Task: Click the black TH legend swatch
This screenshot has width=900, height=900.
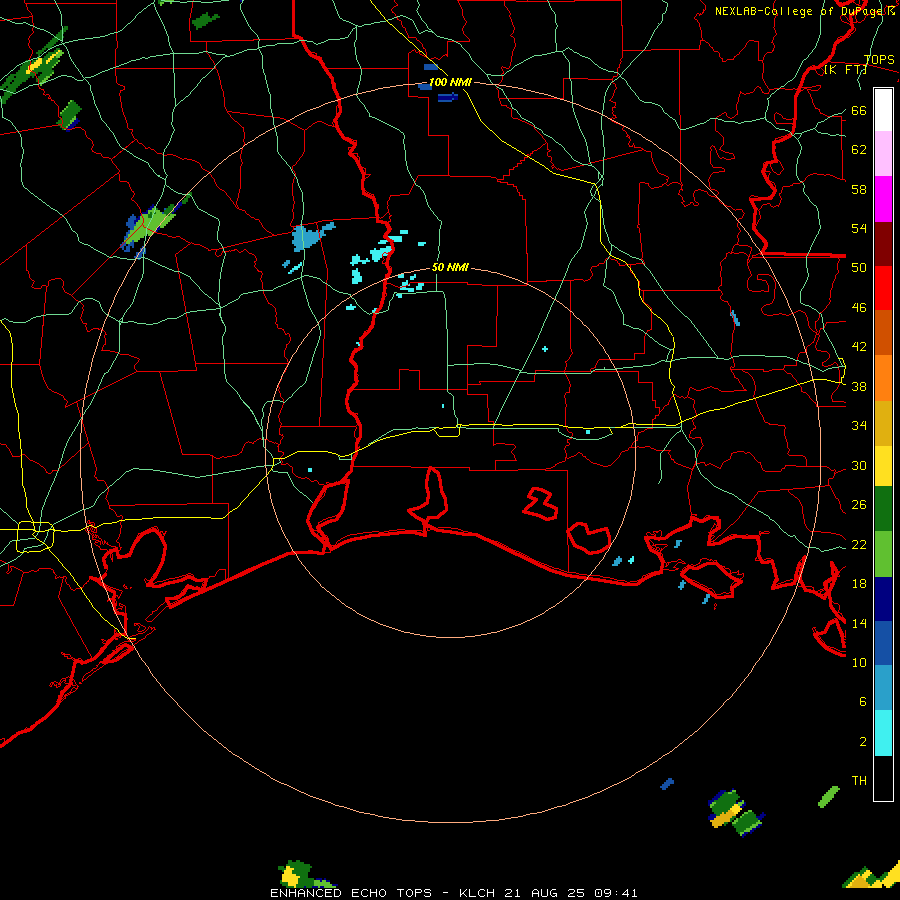Action: click(883, 778)
